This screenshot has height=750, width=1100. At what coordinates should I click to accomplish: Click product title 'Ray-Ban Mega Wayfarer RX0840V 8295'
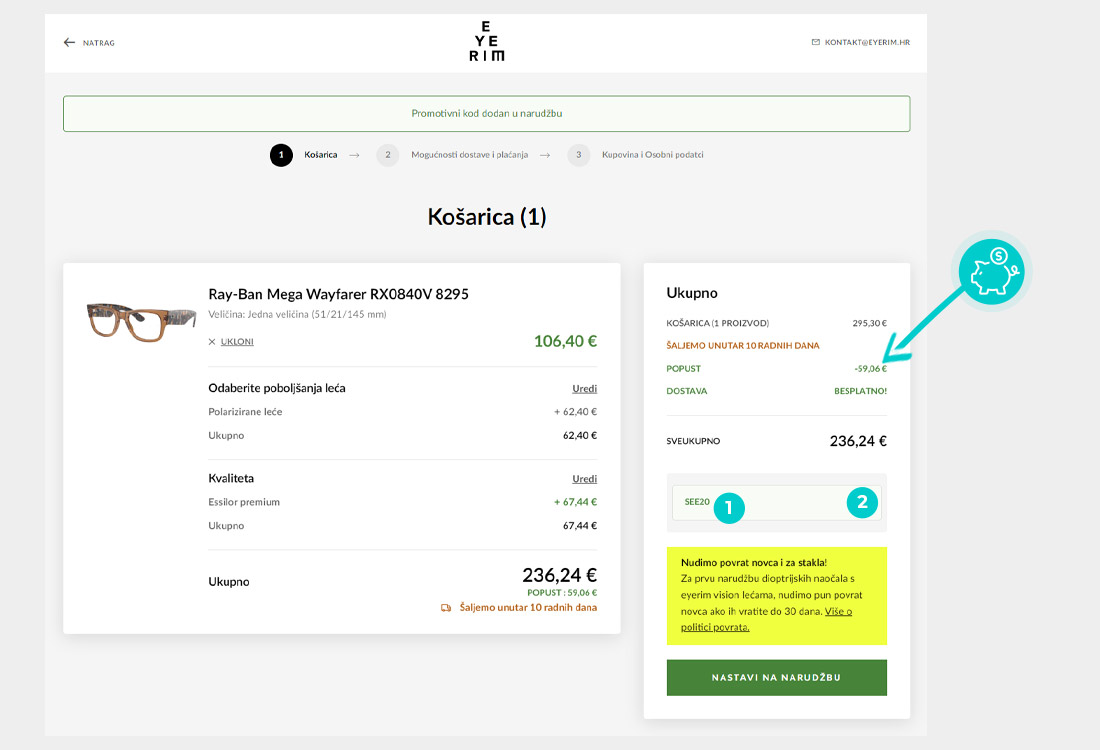(338, 295)
